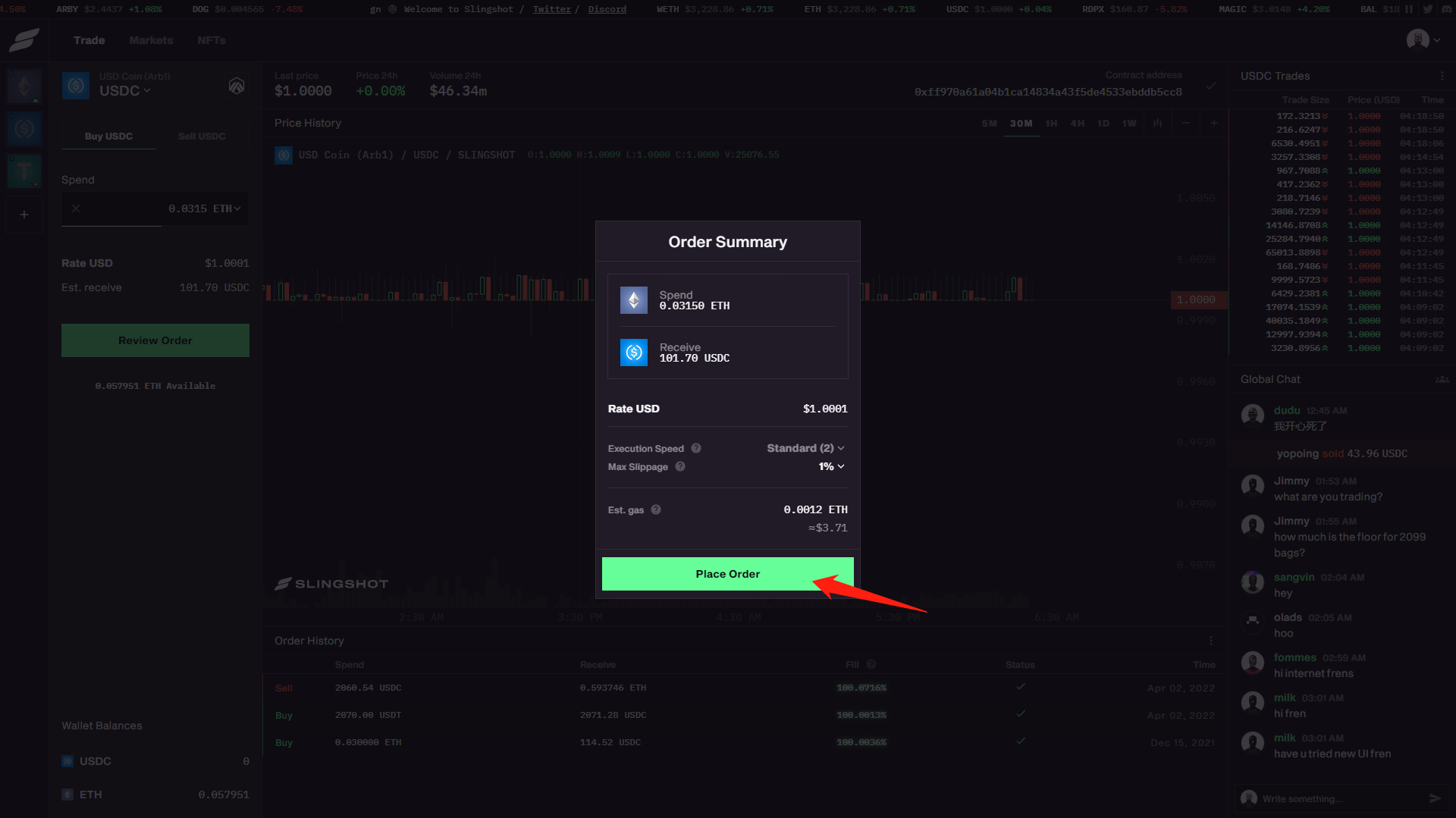Click the Place Order button
Screen dimensions: 1456x818
pyautogui.click(x=728, y=574)
